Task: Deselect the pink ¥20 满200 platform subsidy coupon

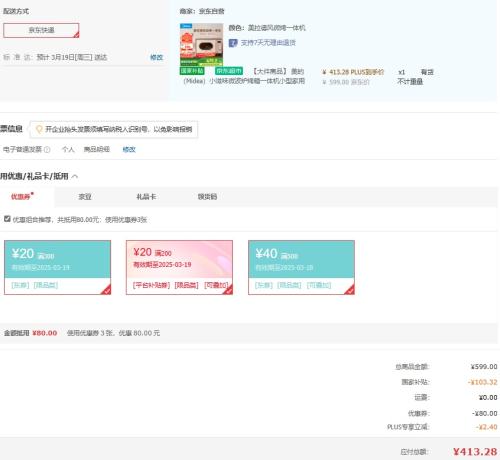Action: click(179, 268)
